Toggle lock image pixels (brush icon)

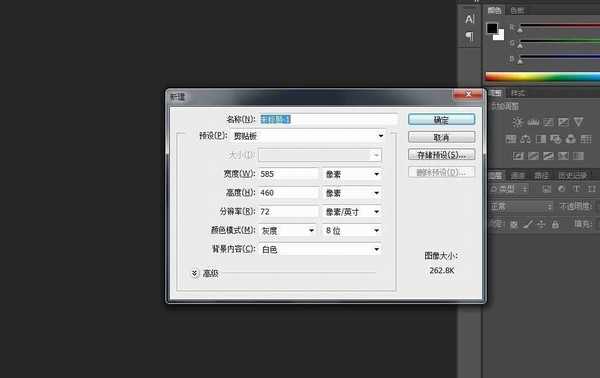coord(528,225)
